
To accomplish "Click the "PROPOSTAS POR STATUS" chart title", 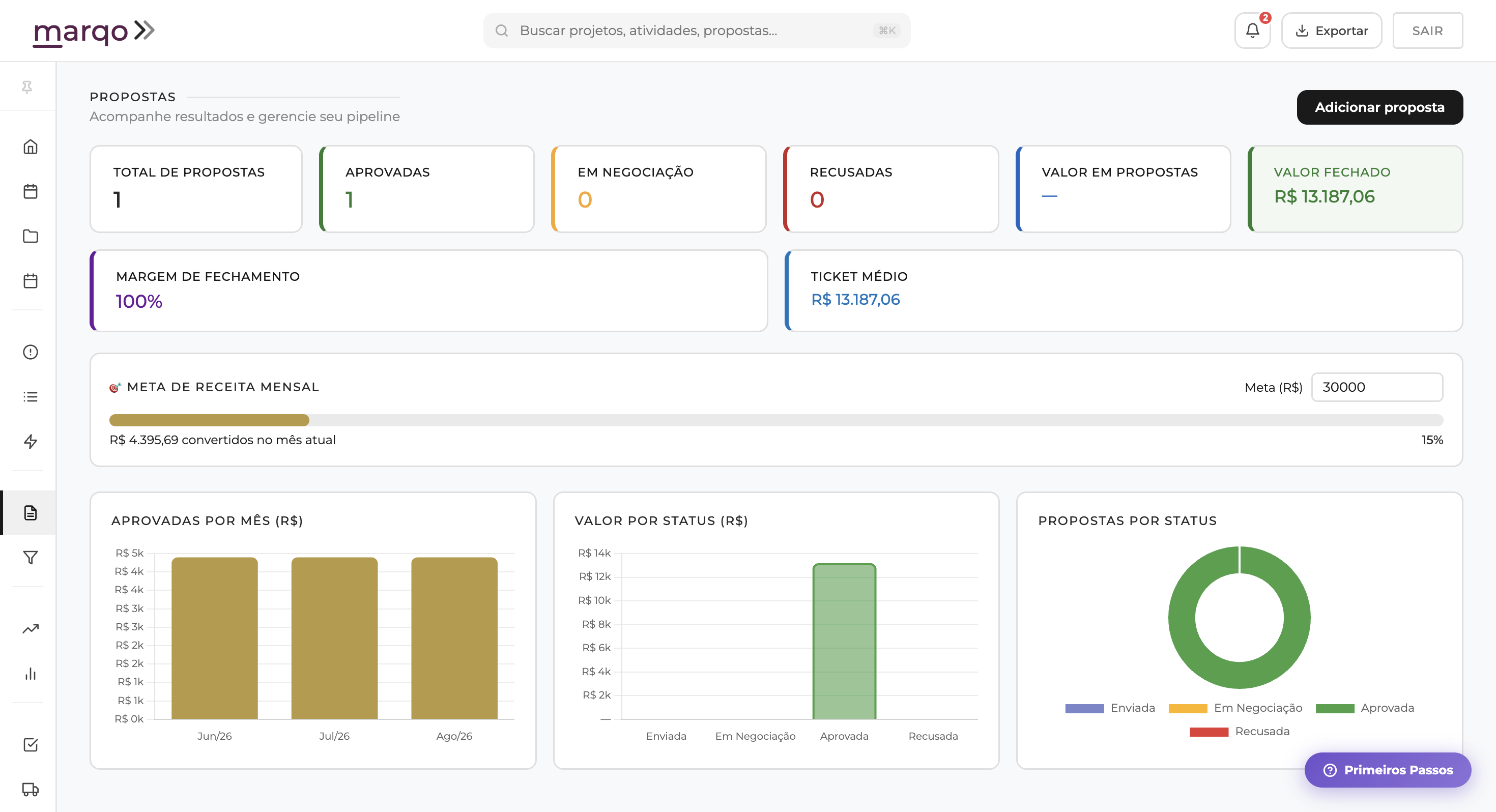I will [1127, 521].
